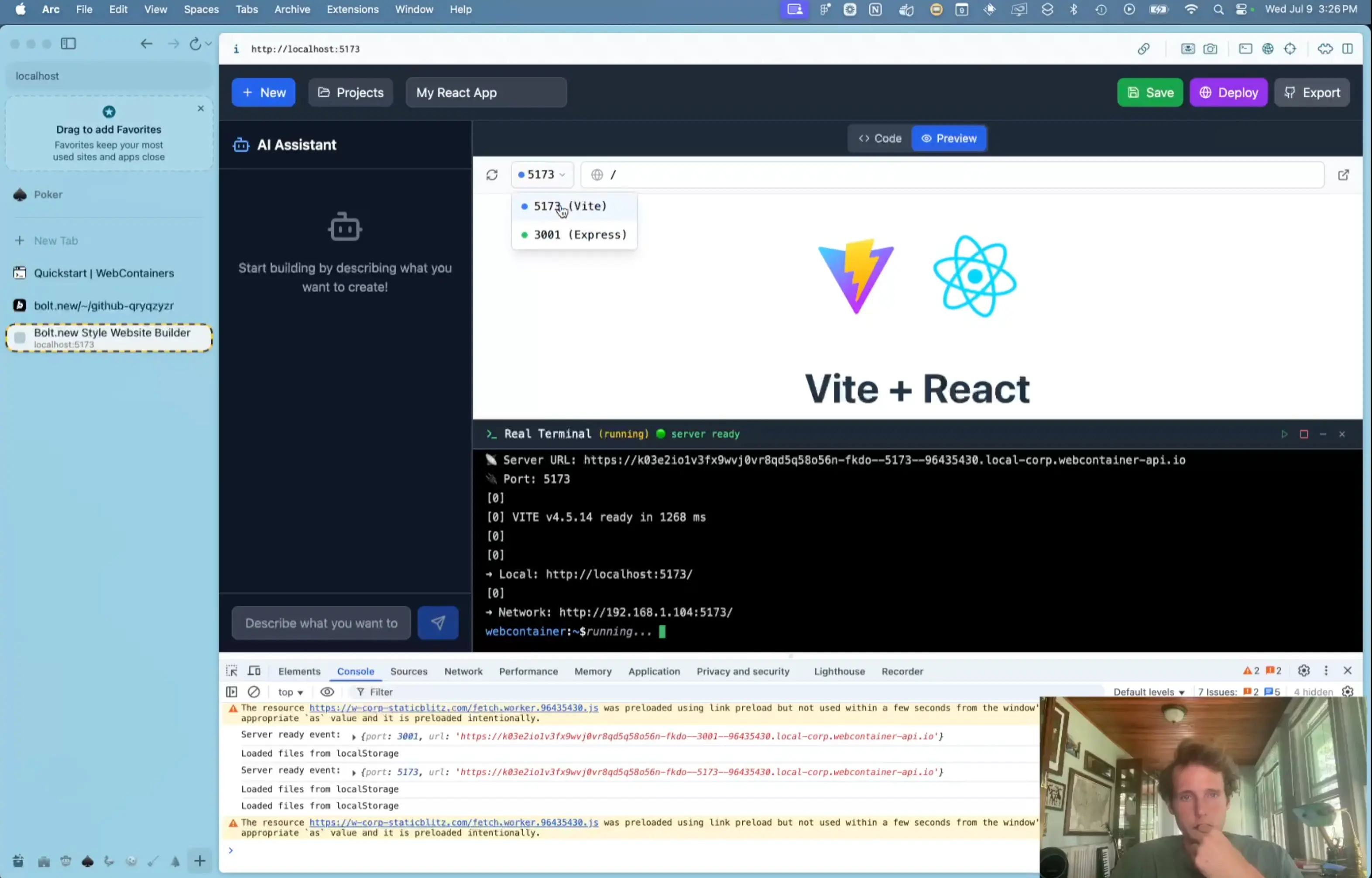The image size is (1372, 878).
Task: Open the Sources devtools tab
Action: (409, 672)
